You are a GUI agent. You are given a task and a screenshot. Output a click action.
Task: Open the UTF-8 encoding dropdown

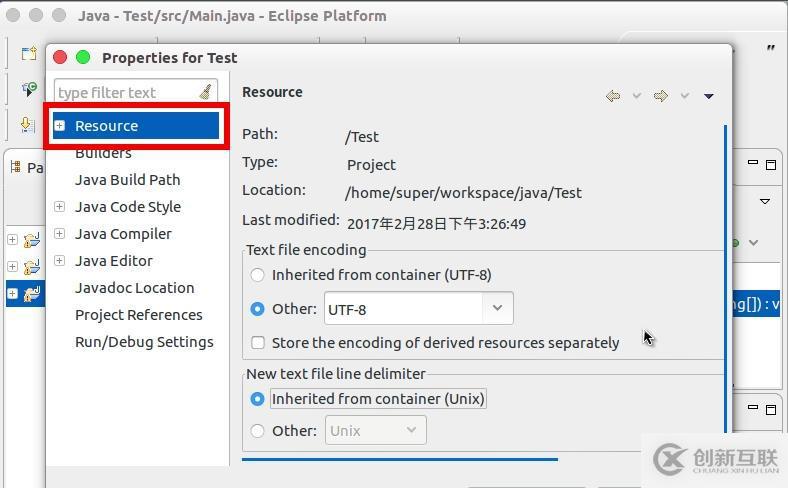pyautogui.click(x=497, y=309)
